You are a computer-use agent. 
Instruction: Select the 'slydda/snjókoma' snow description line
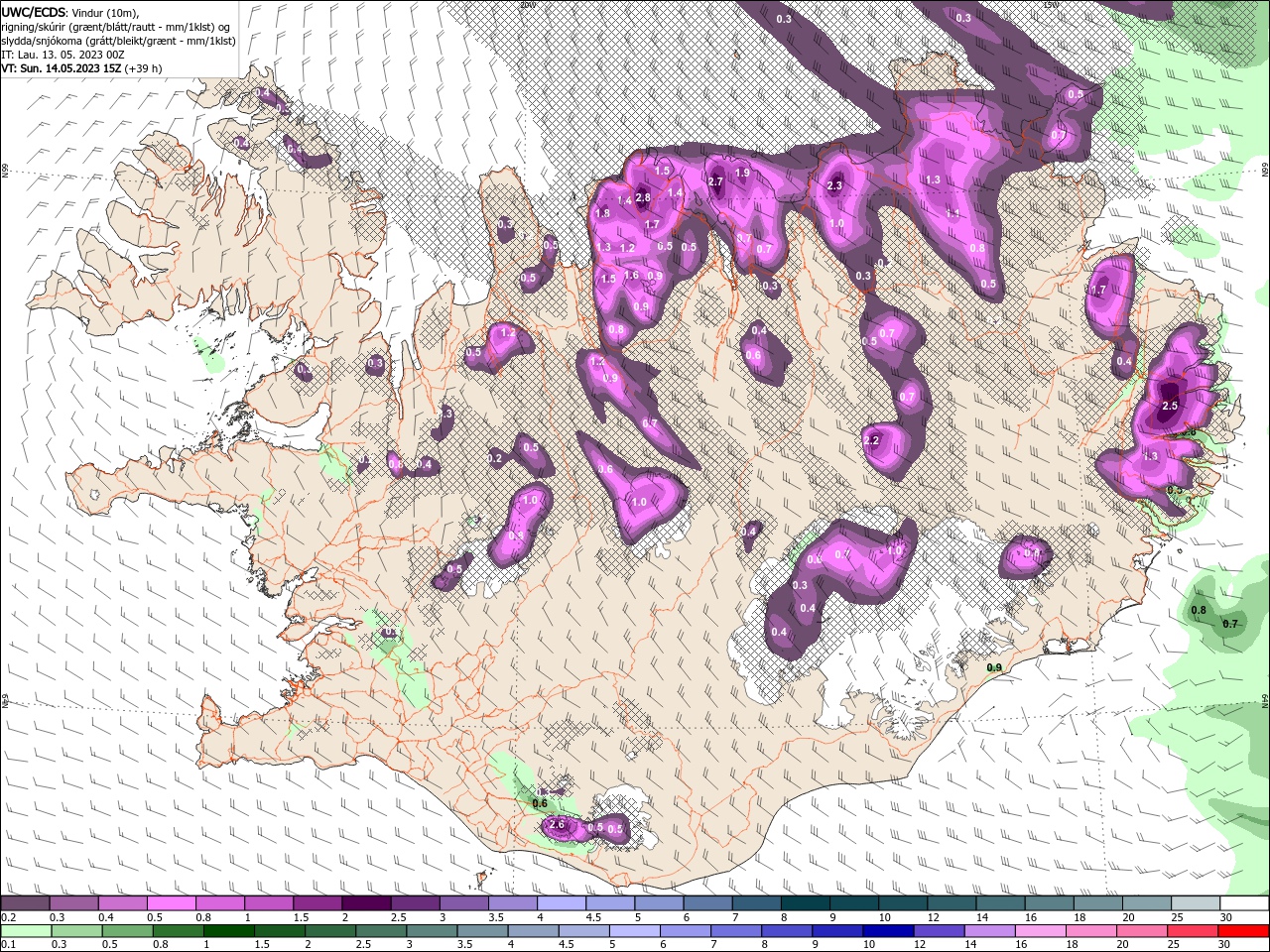(118, 41)
